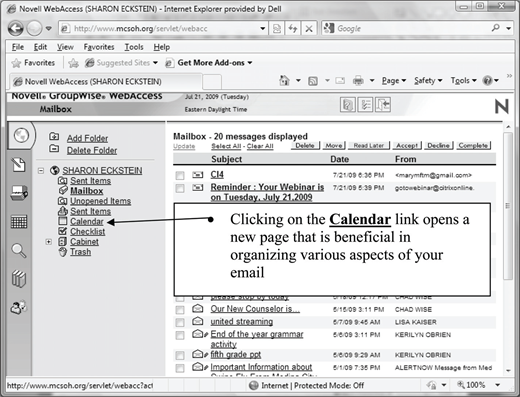Click the Help question mark icon
Screen dimensions: 520x397
click(487, 81)
